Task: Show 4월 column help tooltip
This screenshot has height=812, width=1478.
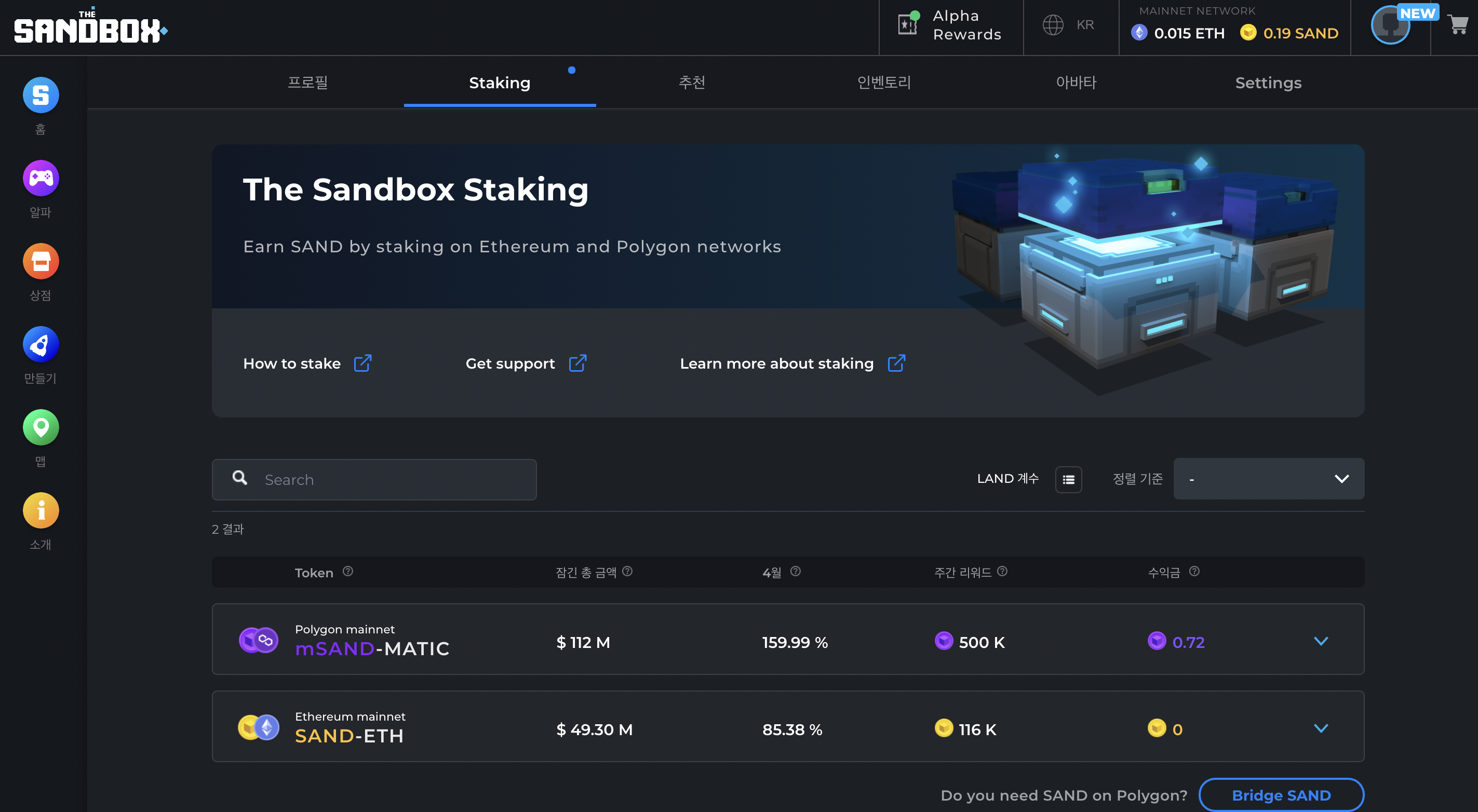Action: (795, 571)
